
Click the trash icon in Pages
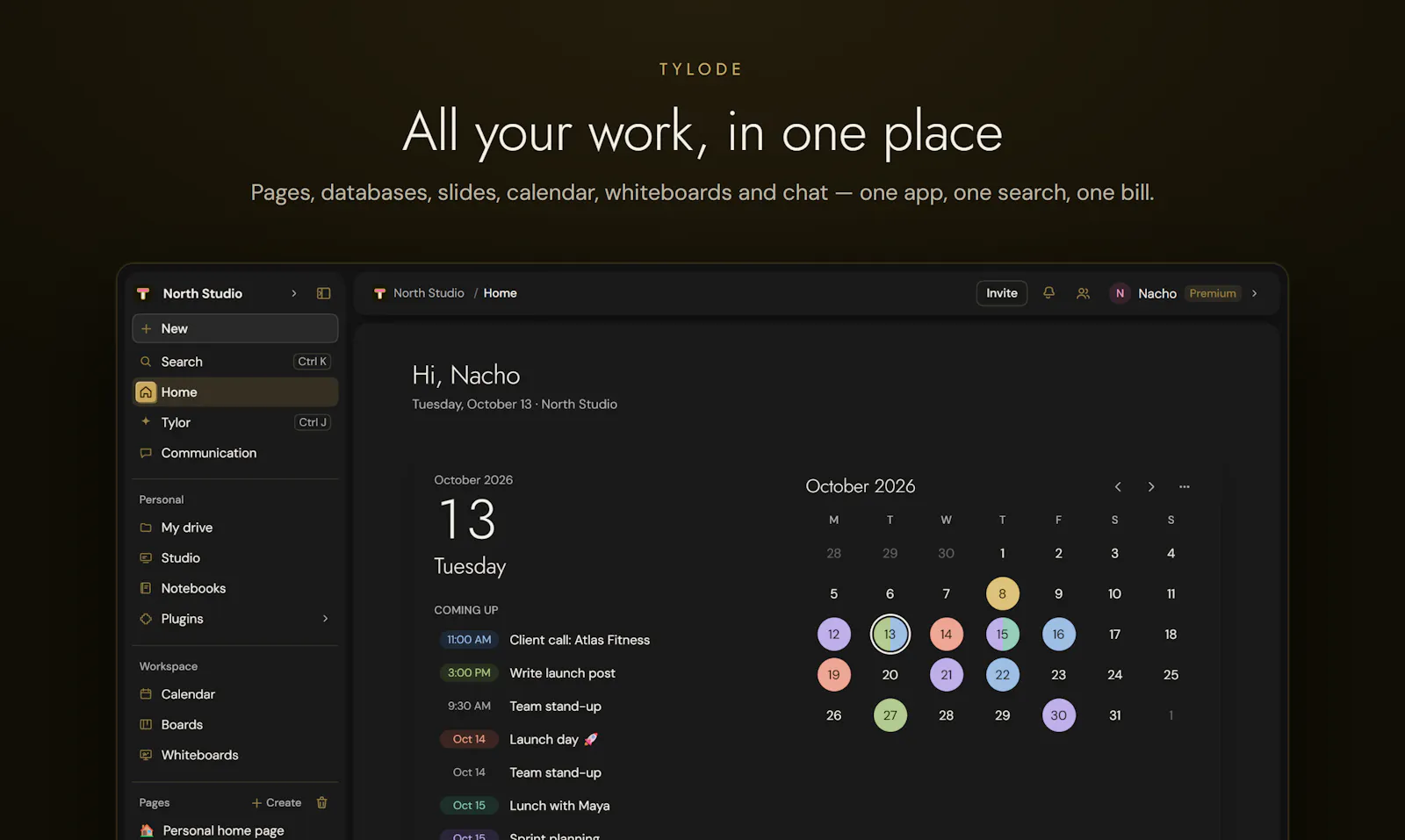tap(322, 802)
